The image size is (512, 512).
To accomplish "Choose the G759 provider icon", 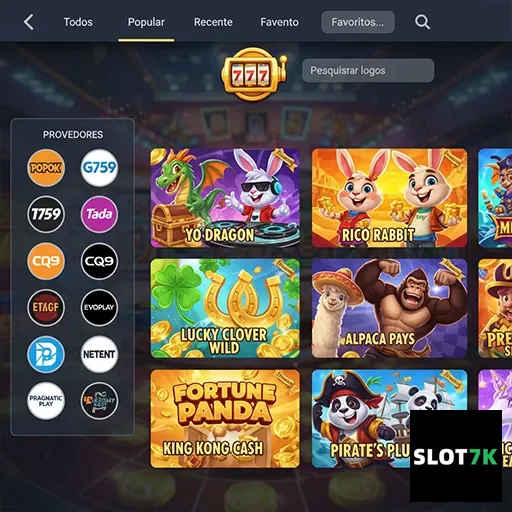I will (99, 168).
